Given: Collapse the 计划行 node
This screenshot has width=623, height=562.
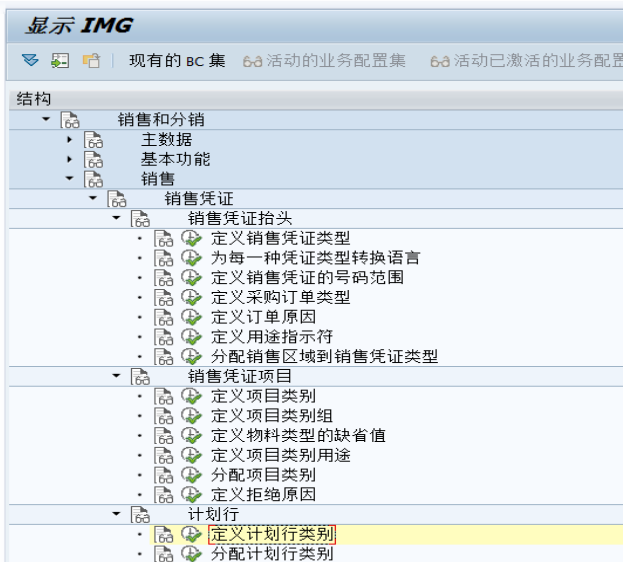Looking at the screenshot, I should click(x=116, y=514).
